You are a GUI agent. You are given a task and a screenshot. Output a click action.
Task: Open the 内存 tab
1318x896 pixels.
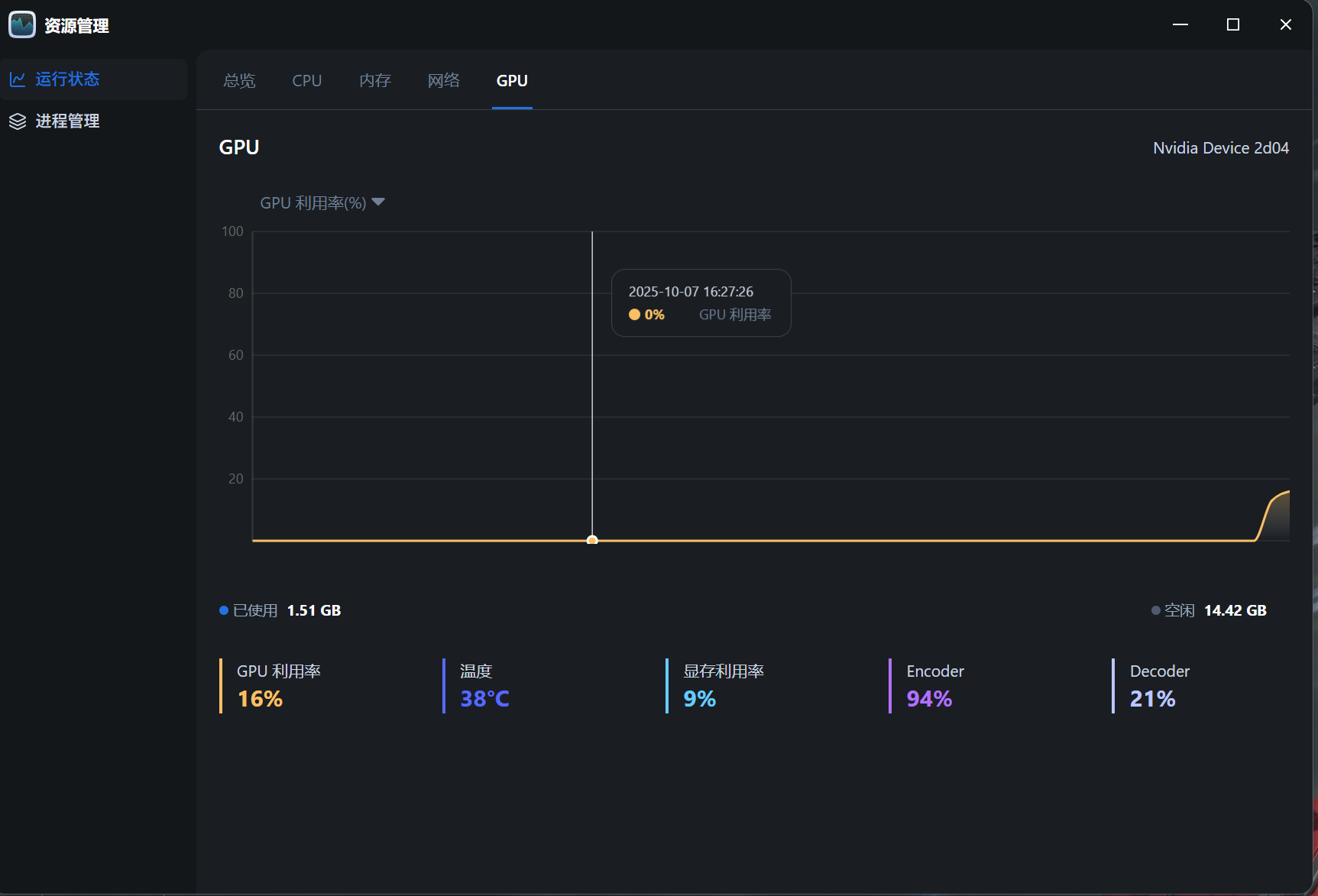375,81
